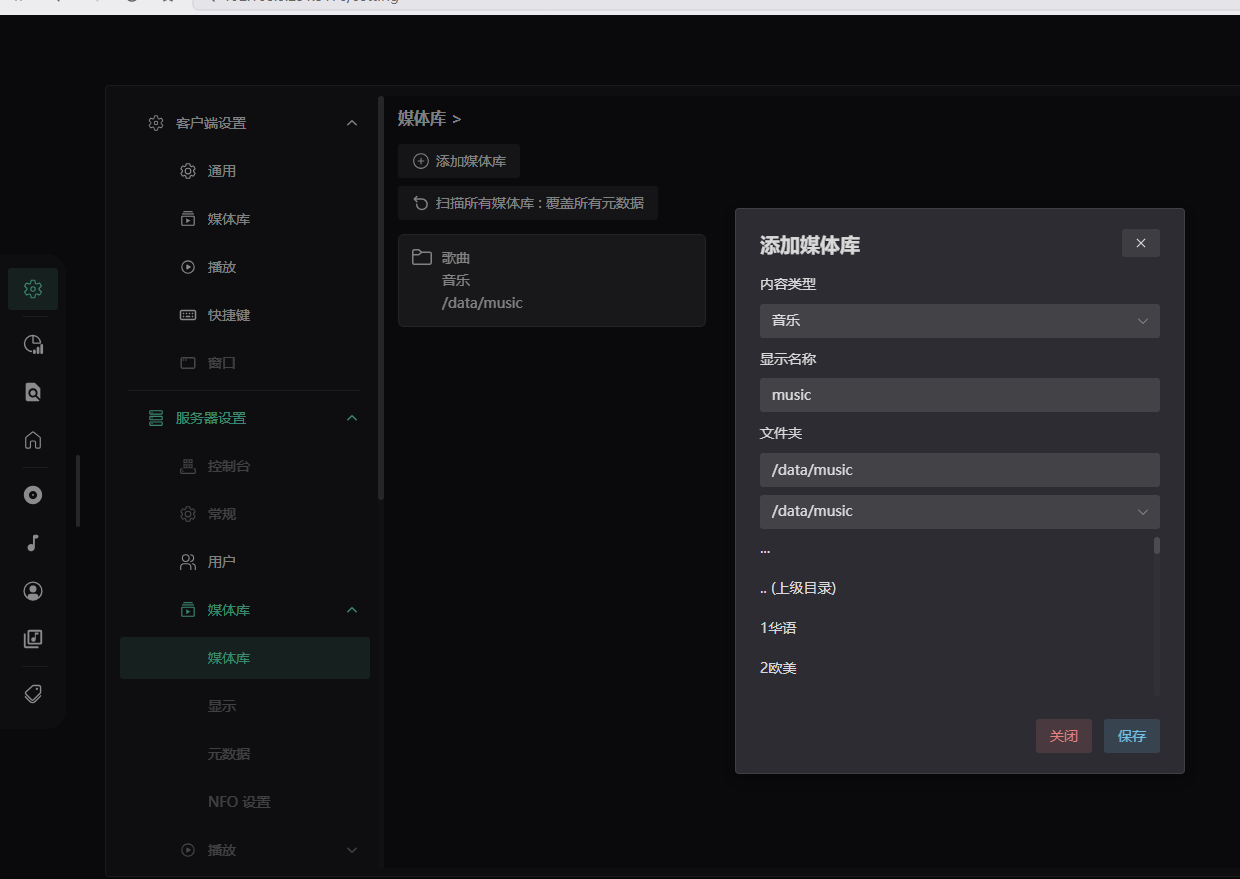1240x879 pixels.
Task: Click the 显示名称 input containing music
Action: (959, 395)
